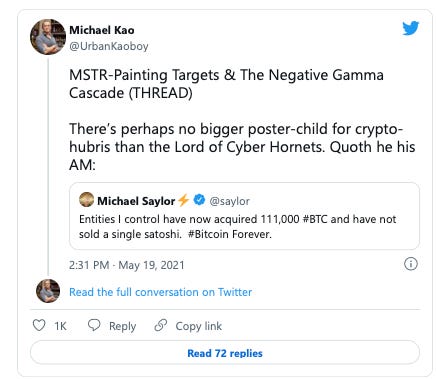Click the heart like icon
Screen dimensions: 436x379
point(39,325)
